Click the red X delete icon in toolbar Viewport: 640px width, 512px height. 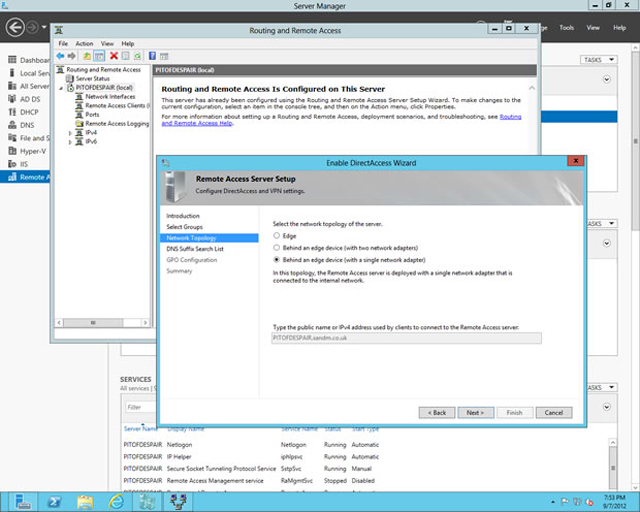[113, 56]
